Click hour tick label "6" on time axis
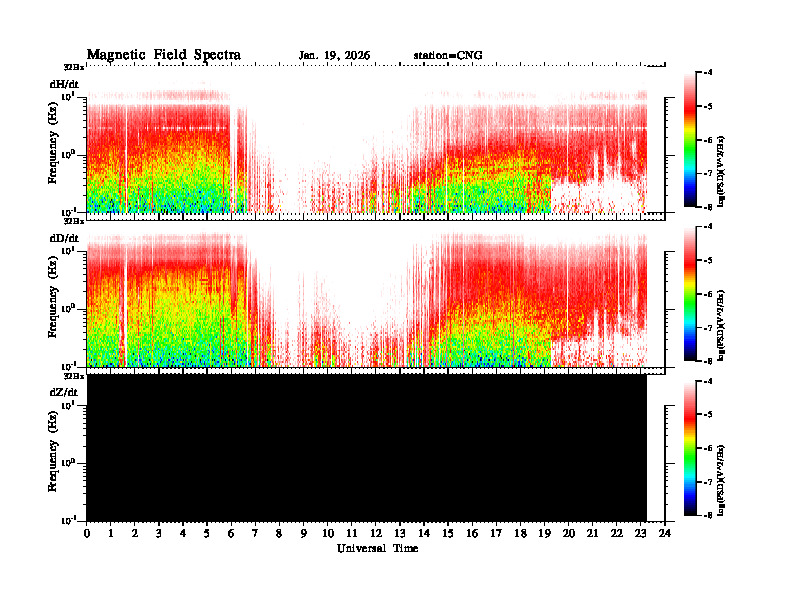This screenshot has height=612, width=792. click(x=231, y=533)
